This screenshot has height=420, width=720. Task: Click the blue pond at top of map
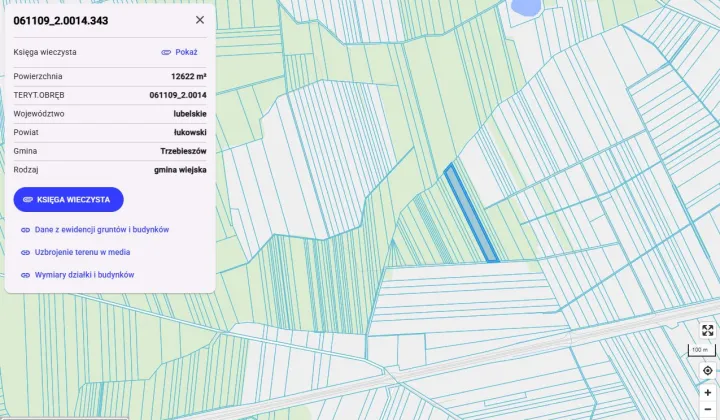526,6
